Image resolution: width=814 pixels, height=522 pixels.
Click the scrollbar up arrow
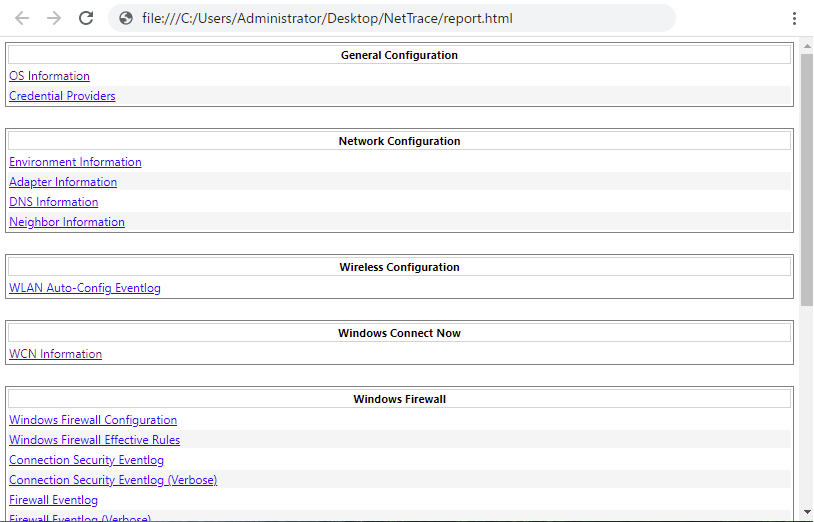point(807,46)
